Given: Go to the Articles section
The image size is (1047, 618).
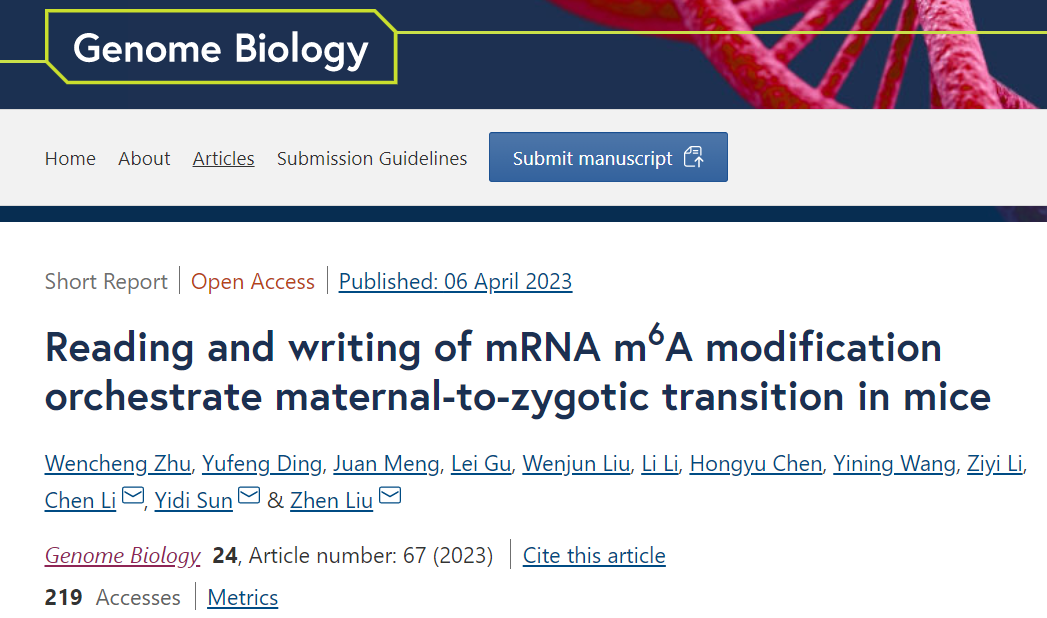Looking at the screenshot, I should [x=223, y=158].
